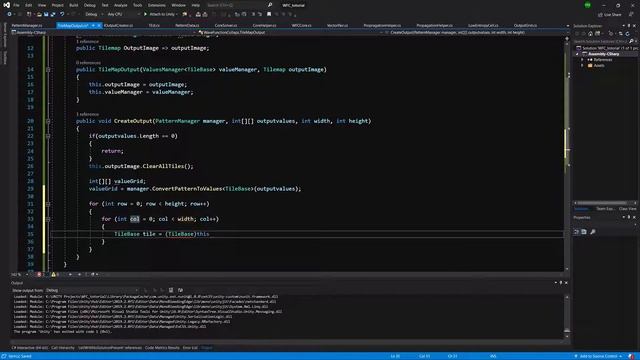Collapse the TileMapOutput constructor at line 14
Viewport: 640px width, 360px height.
click(x=48, y=69)
